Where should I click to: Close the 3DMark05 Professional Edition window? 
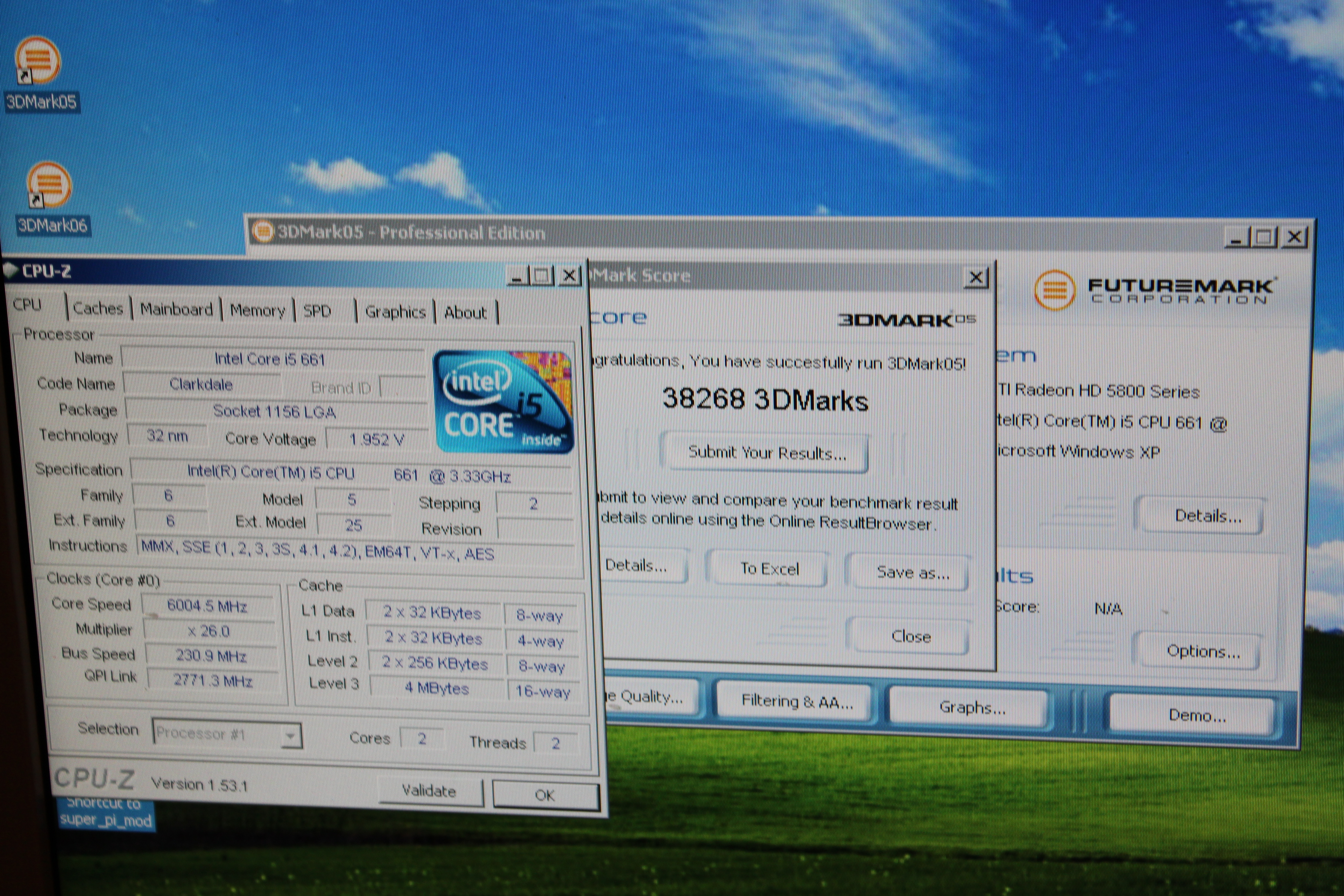click(x=1294, y=236)
